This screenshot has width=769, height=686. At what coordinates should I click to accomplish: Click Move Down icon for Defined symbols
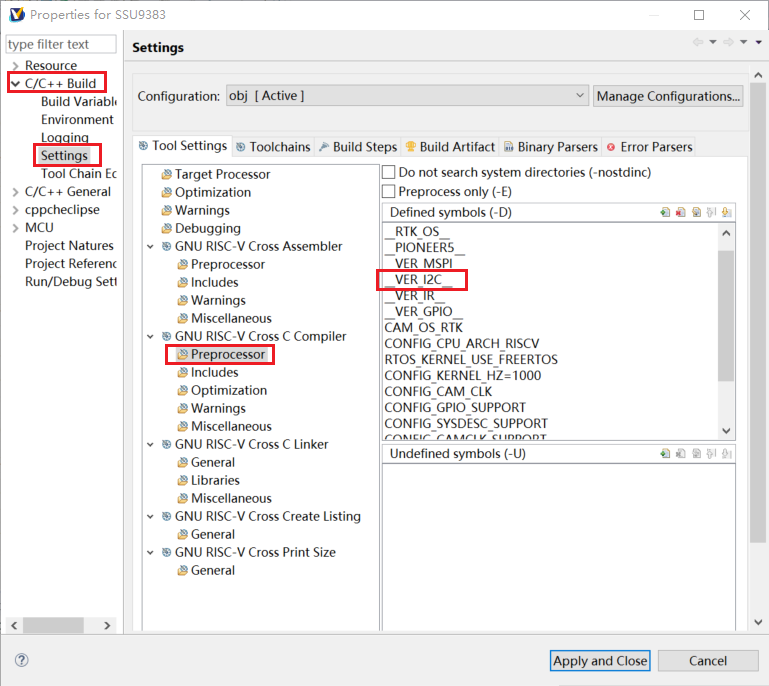point(727,212)
